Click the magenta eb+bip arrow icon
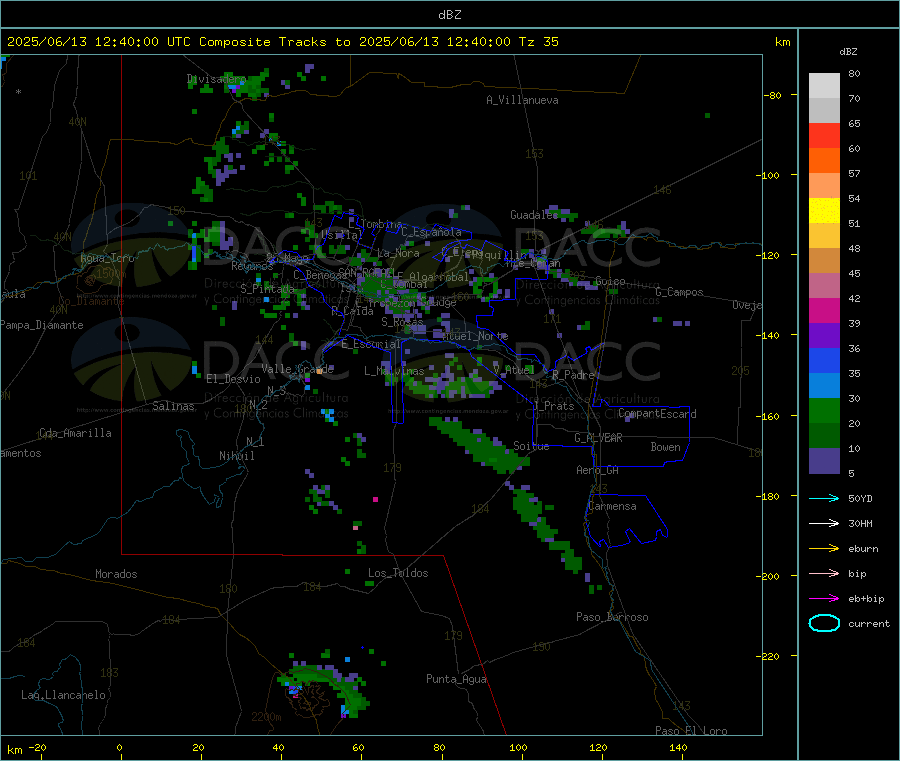 pos(824,599)
